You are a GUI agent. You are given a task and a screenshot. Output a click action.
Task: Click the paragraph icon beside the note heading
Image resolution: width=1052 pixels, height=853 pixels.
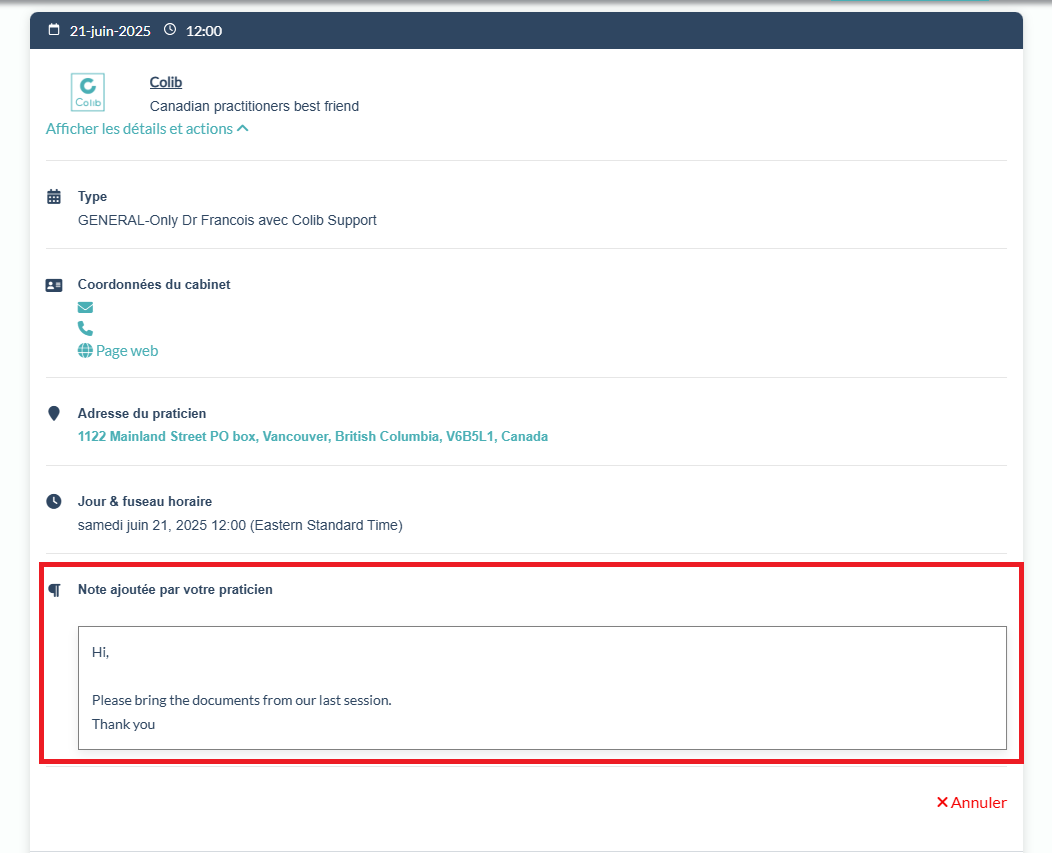pos(55,590)
